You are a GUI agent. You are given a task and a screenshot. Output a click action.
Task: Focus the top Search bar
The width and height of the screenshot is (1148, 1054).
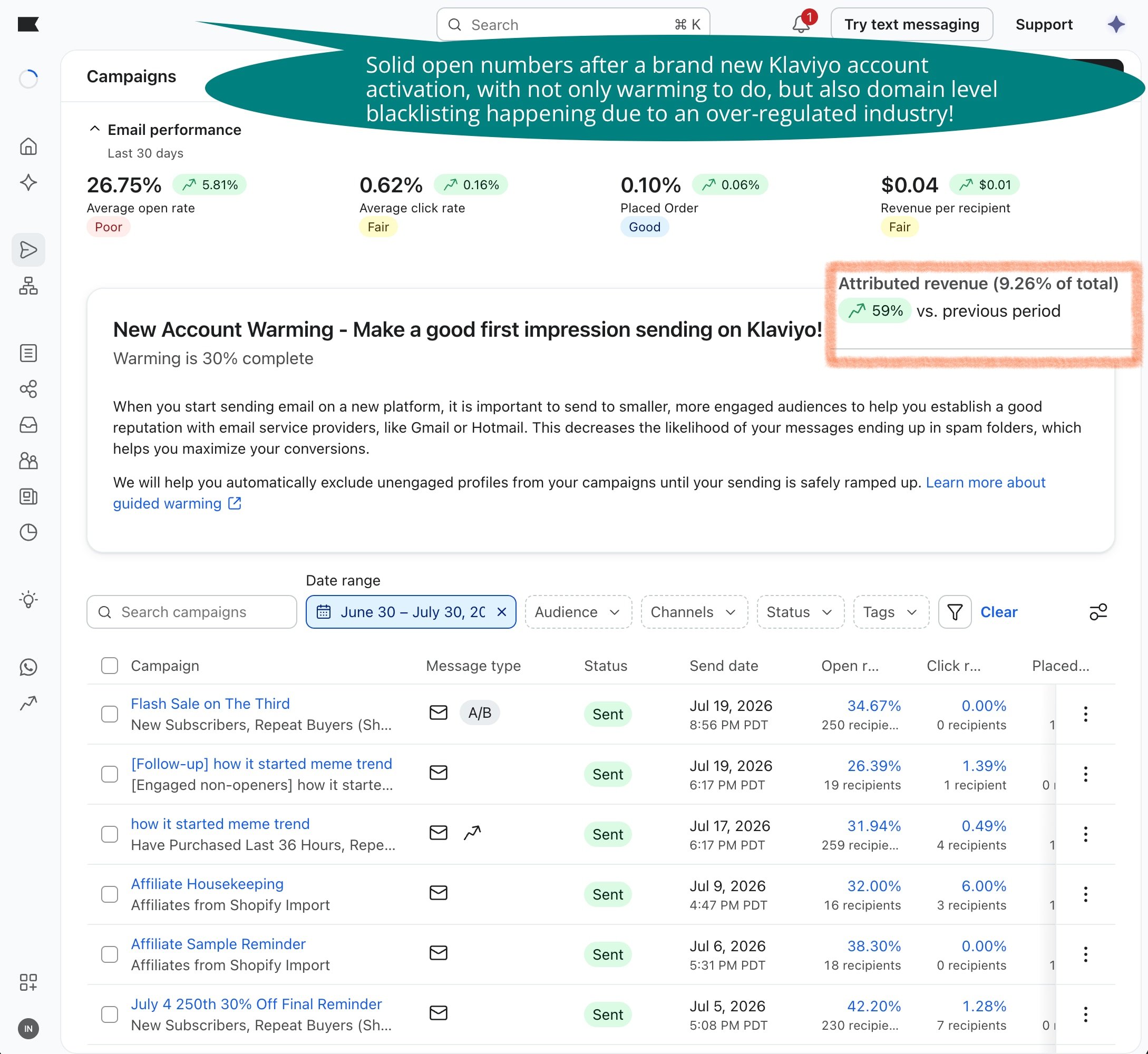click(573, 25)
